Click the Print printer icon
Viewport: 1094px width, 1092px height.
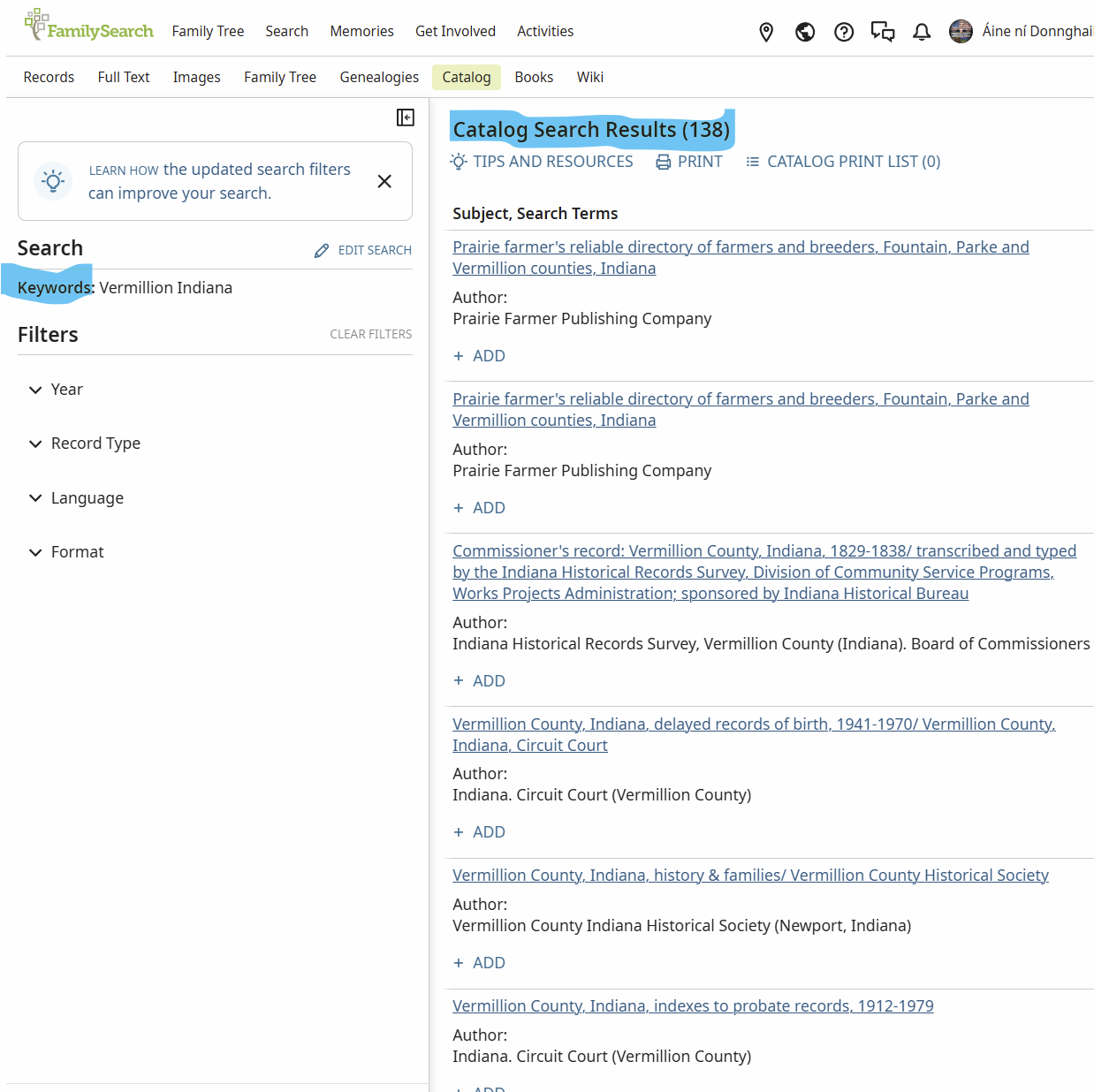pos(664,162)
